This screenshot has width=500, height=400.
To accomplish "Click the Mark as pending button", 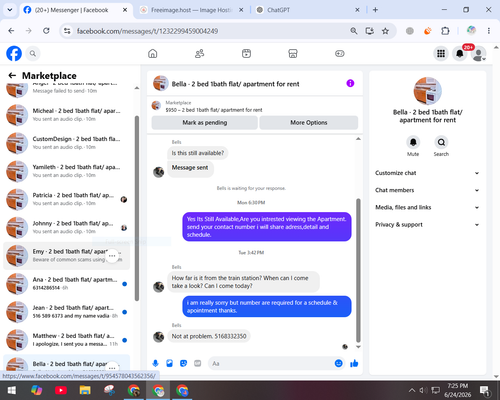I will pyautogui.click(x=204, y=123).
